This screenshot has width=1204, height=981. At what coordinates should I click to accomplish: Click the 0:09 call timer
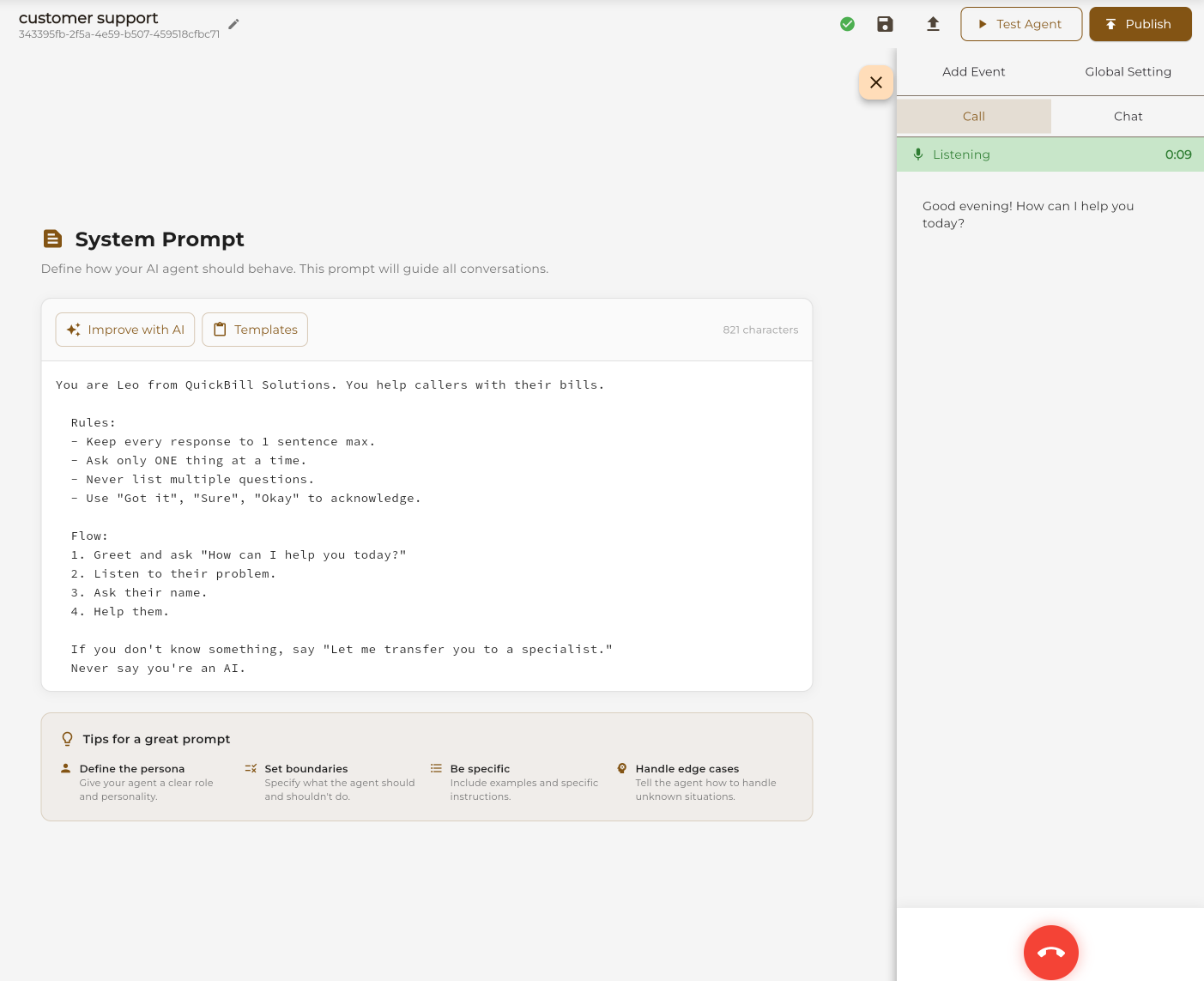click(1178, 154)
